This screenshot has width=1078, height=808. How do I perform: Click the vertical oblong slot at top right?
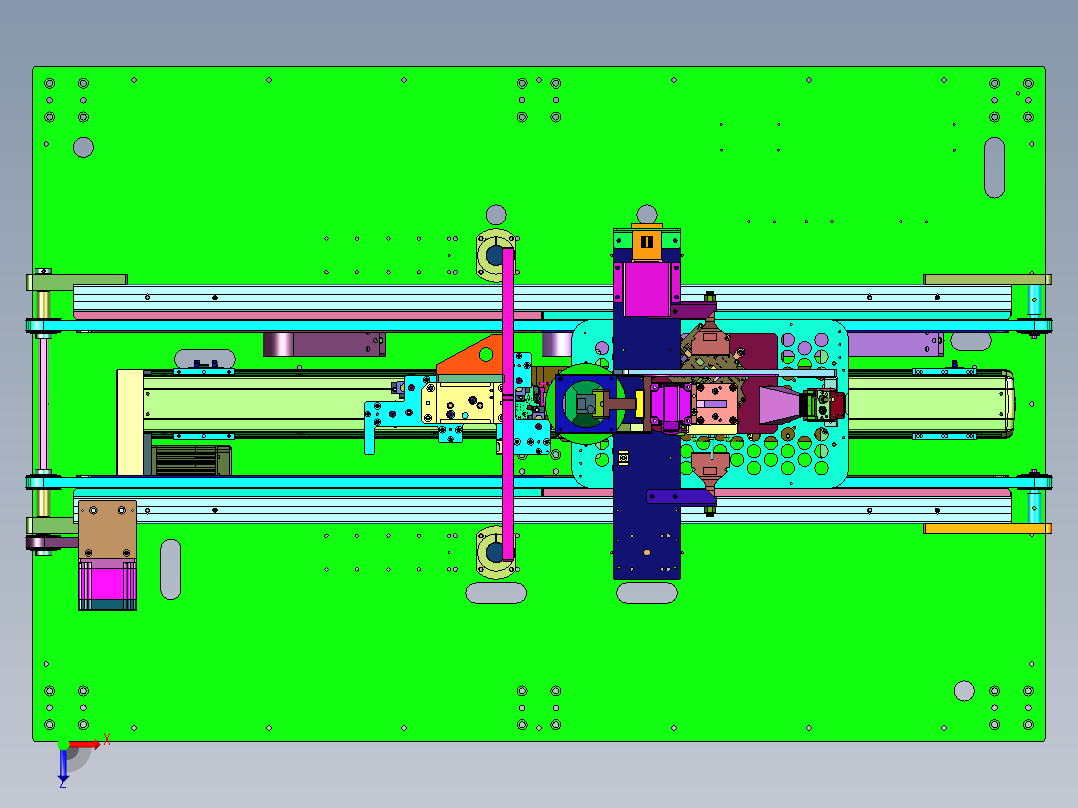point(994,168)
